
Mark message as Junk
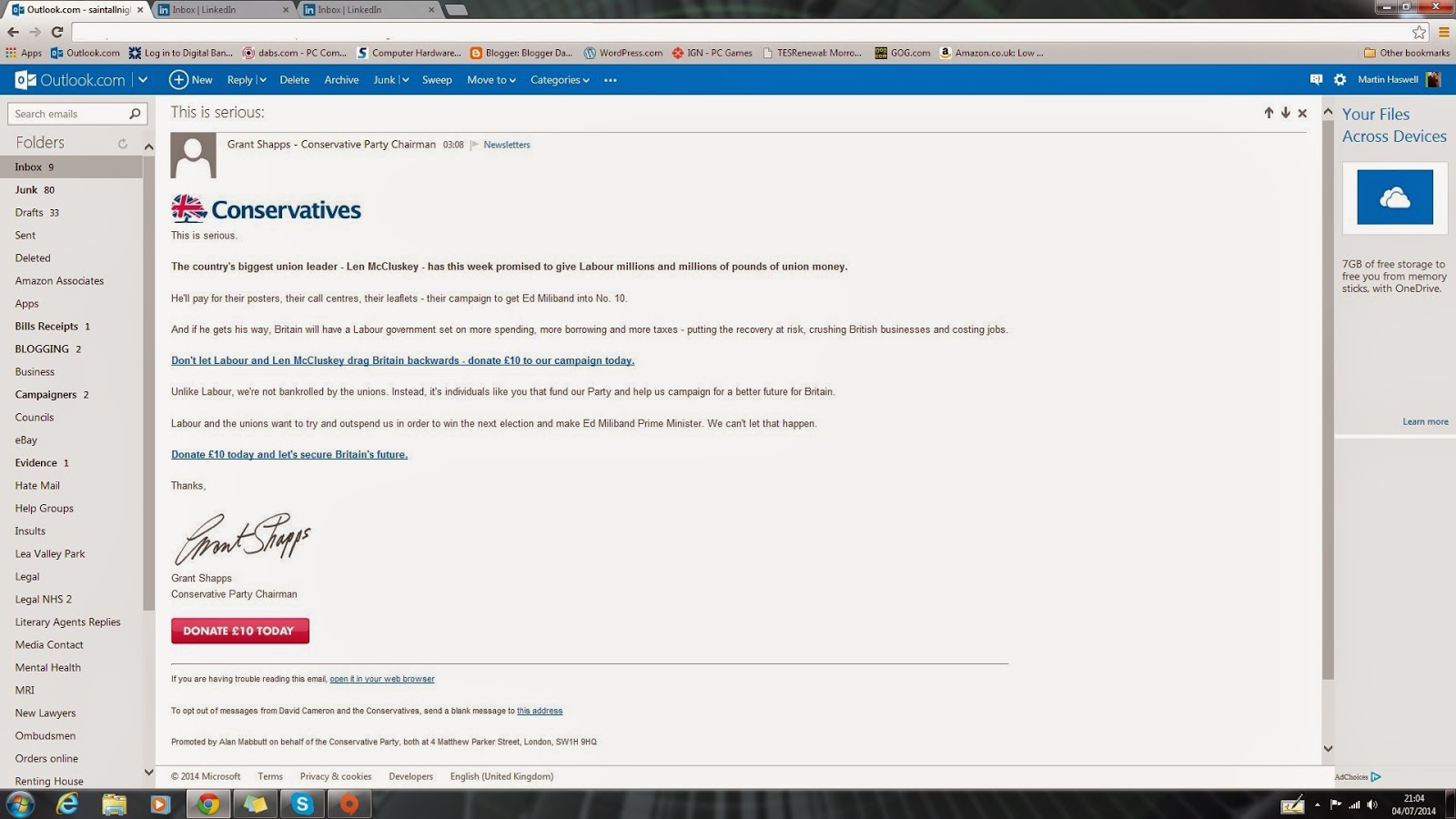[384, 80]
